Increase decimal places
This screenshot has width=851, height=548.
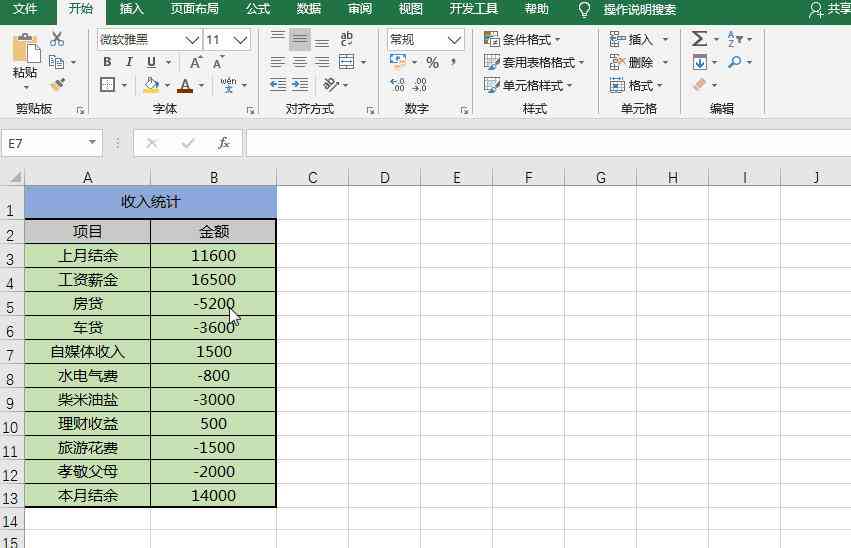coord(397,85)
